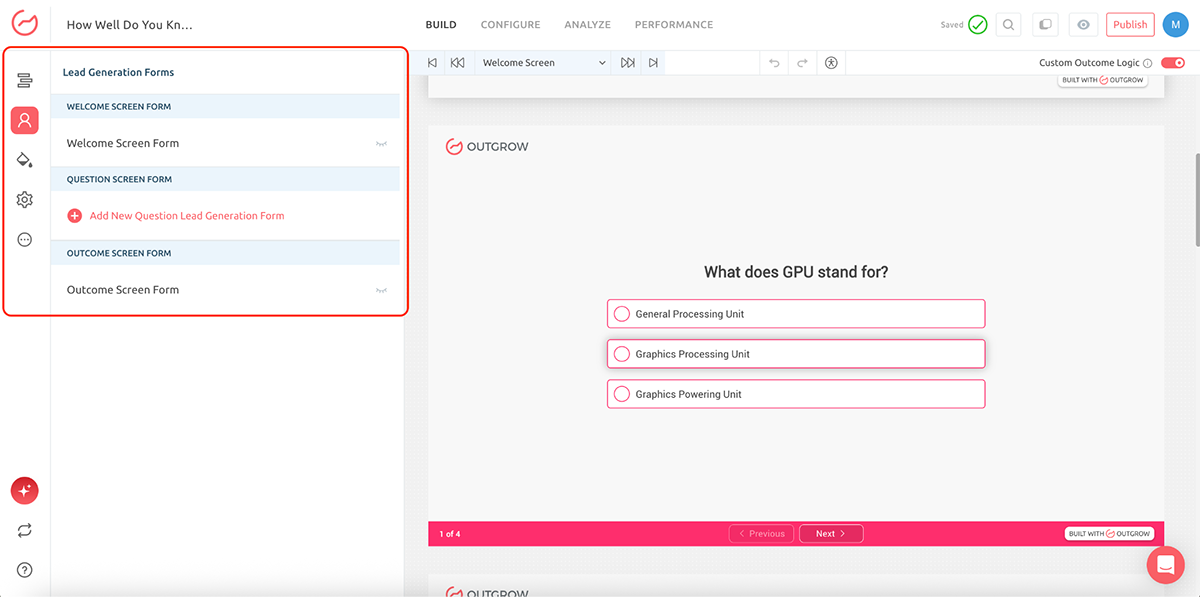
Task: Select the content layout icon in the sidebar
Action: (24, 82)
